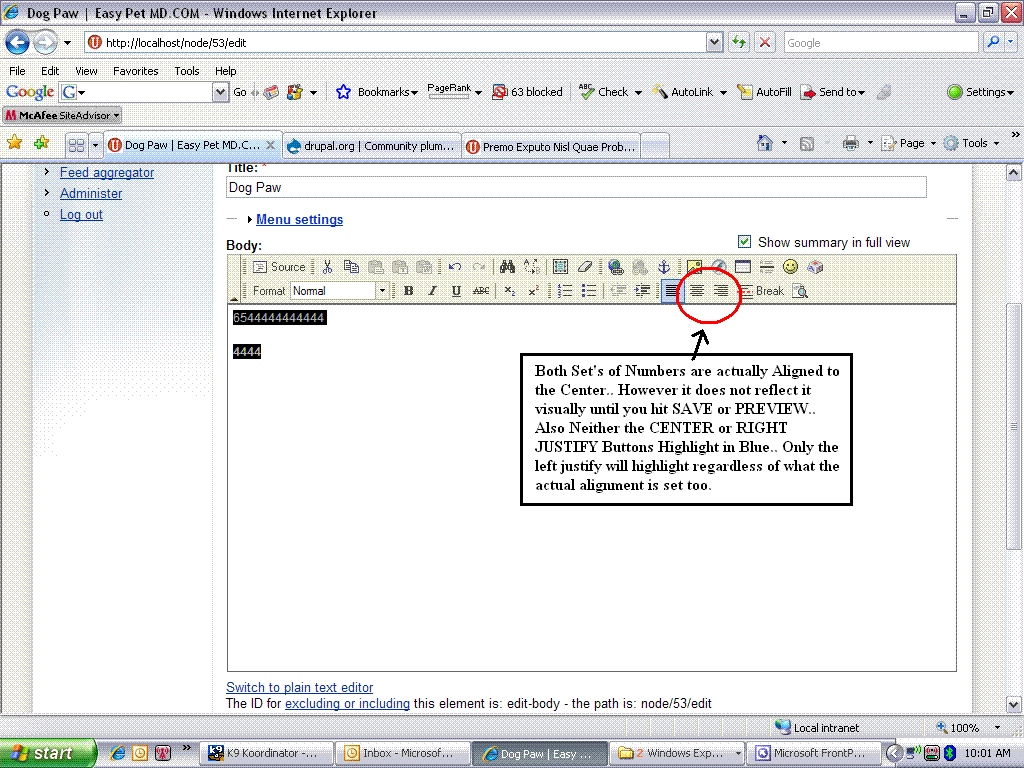Insert an anchor with anchor icon
The image size is (1024, 768).
[662, 267]
